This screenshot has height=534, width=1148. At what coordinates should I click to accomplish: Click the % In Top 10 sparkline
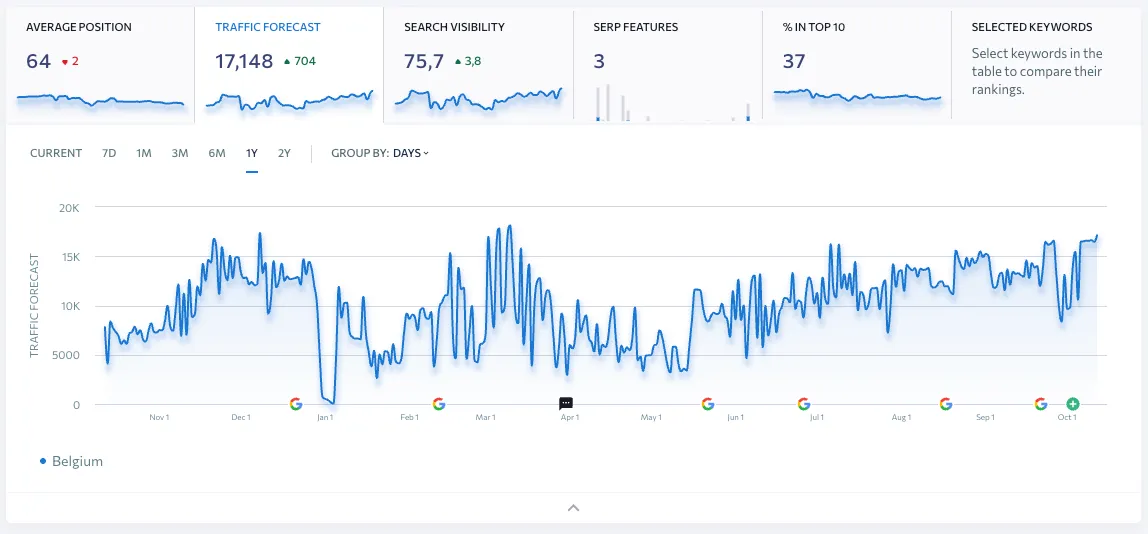857,95
